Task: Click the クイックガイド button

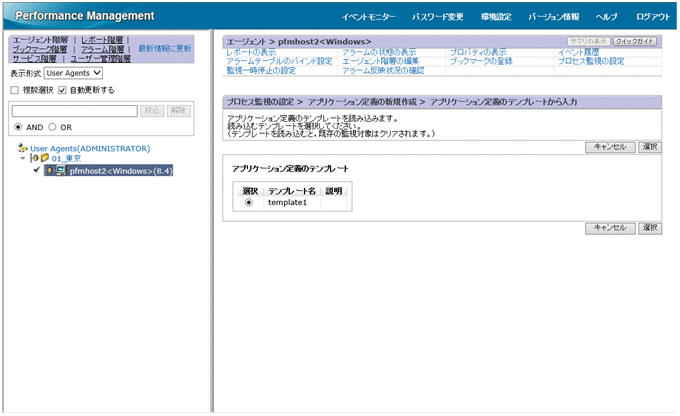Action: [634, 41]
